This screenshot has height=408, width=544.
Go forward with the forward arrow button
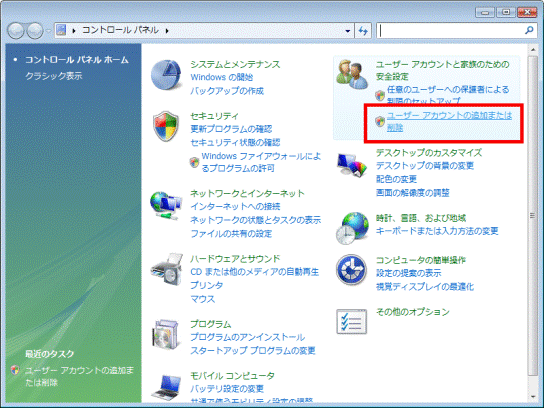(35, 31)
